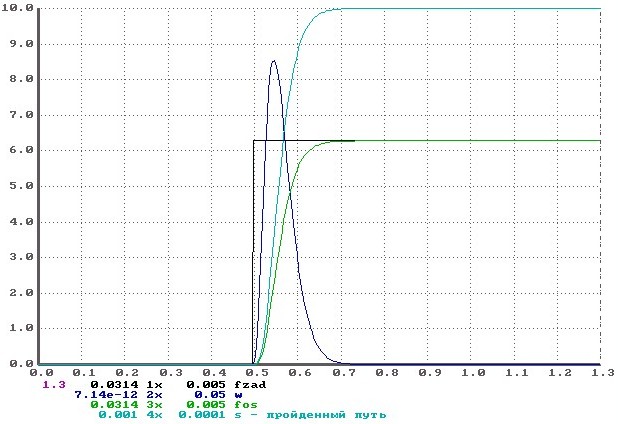
Task: Select the fos legend label
Action: pyautogui.click(x=246, y=405)
